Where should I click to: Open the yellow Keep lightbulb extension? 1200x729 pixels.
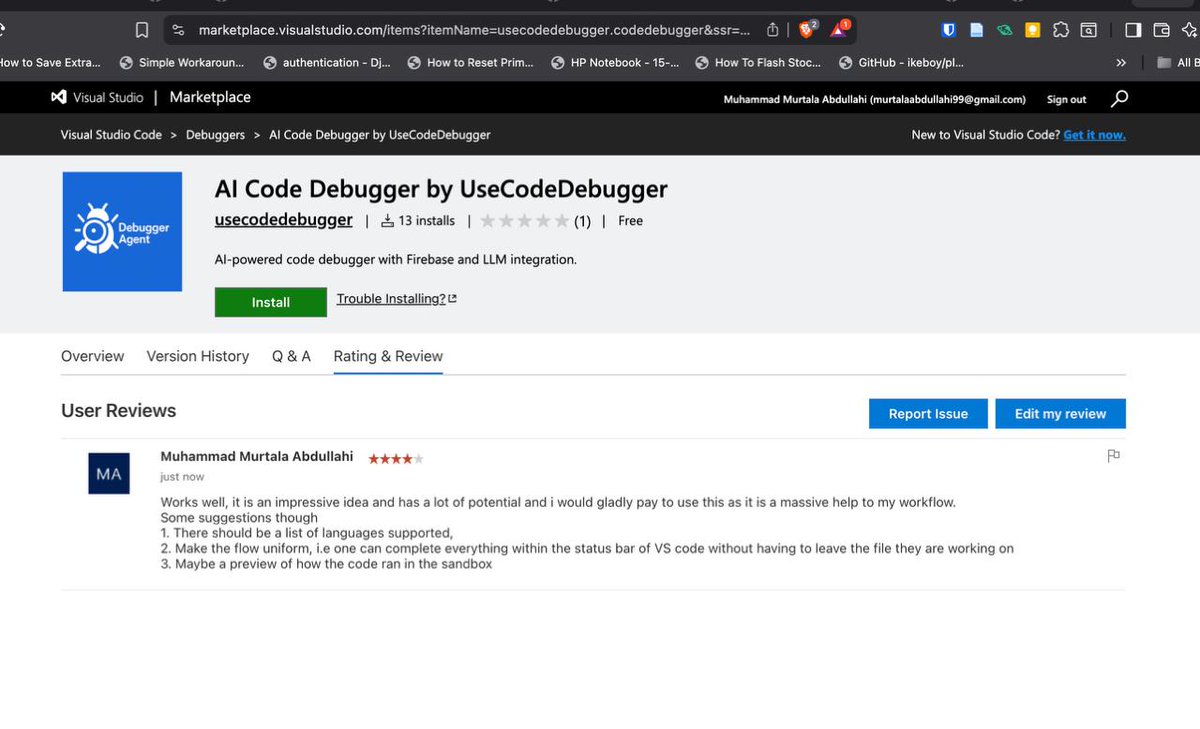[x=1033, y=30]
